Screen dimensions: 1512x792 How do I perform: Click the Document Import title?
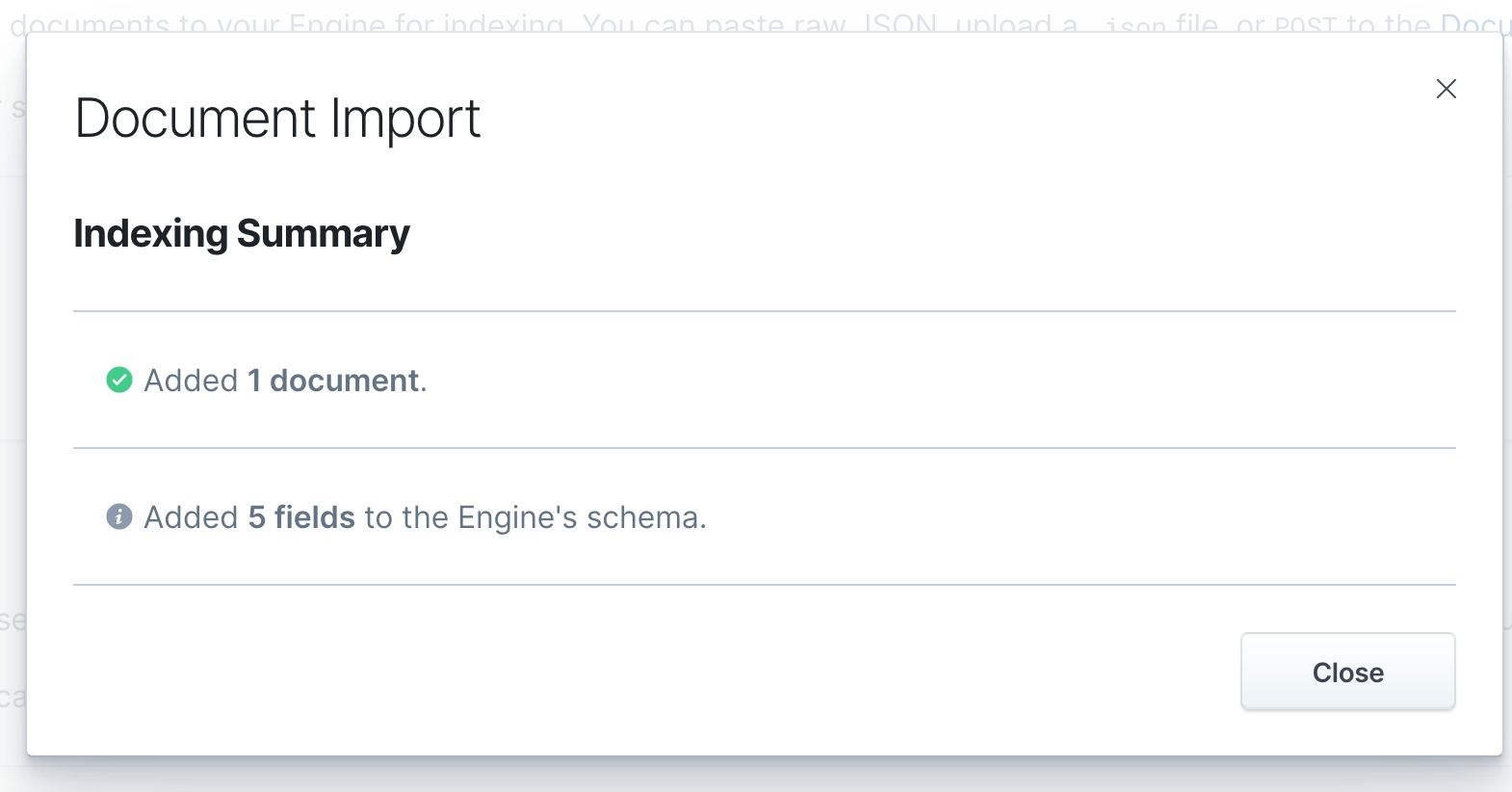point(277,119)
